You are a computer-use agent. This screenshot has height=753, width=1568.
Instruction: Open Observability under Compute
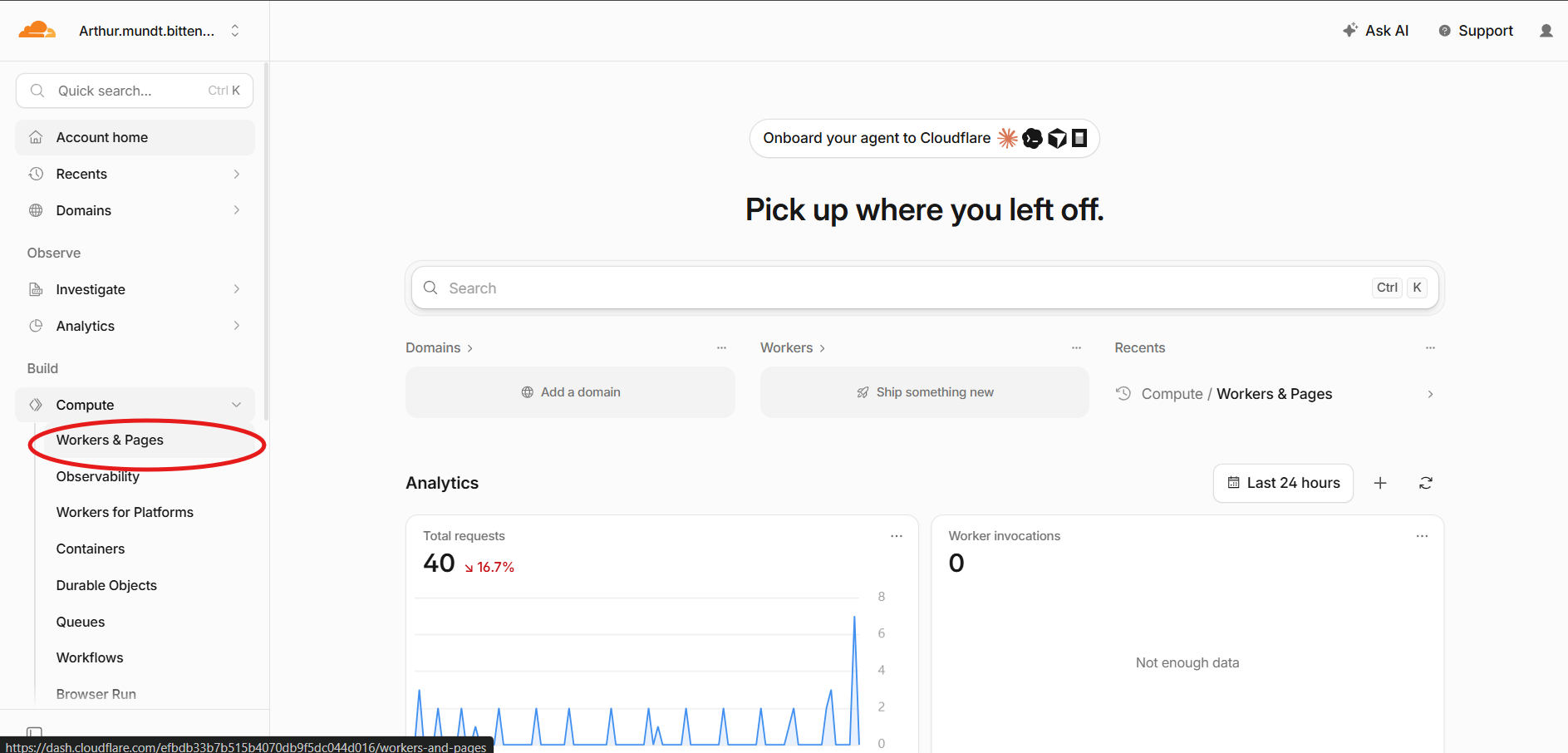[x=98, y=476]
